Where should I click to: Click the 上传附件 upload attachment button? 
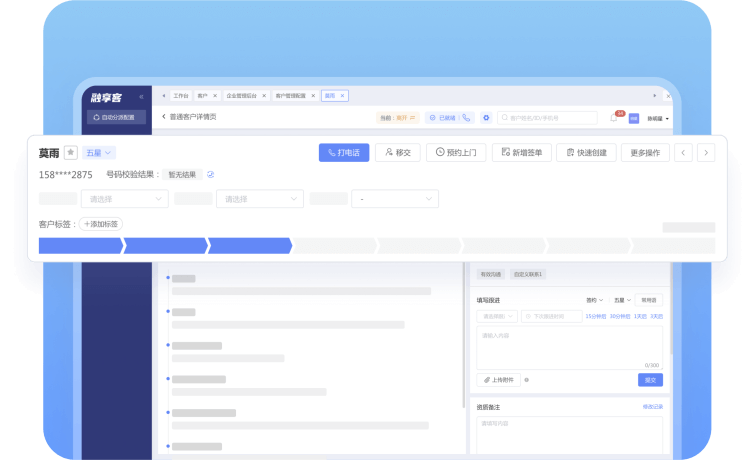coord(499,380)
